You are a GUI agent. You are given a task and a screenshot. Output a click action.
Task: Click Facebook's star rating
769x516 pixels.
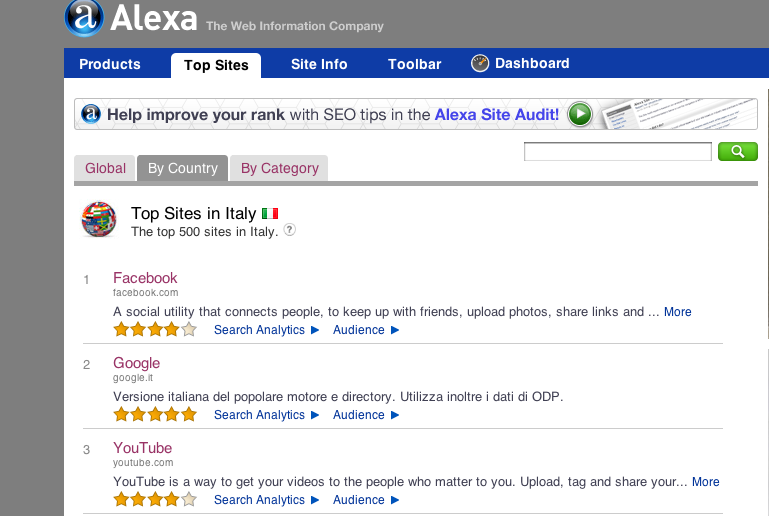[x=155, y=329]
